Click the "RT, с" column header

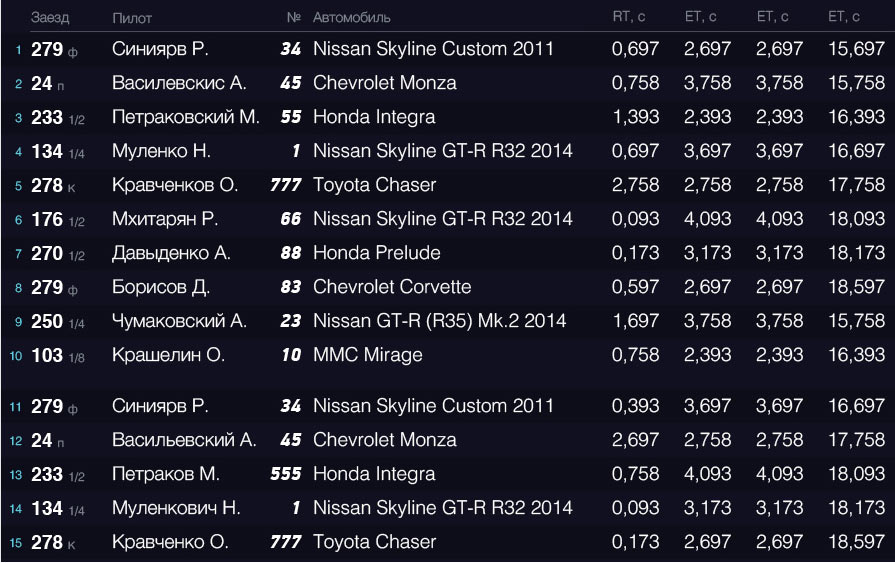pyautogui.click(x=630, y=17)
